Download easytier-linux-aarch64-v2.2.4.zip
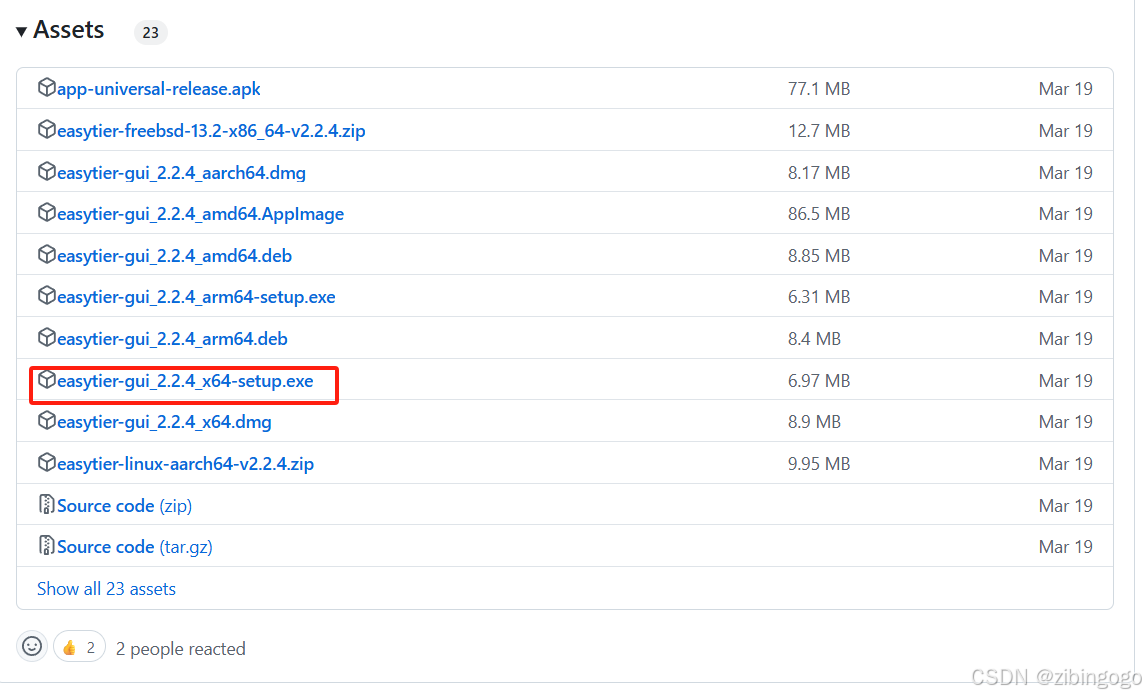 tap(186, 464)
